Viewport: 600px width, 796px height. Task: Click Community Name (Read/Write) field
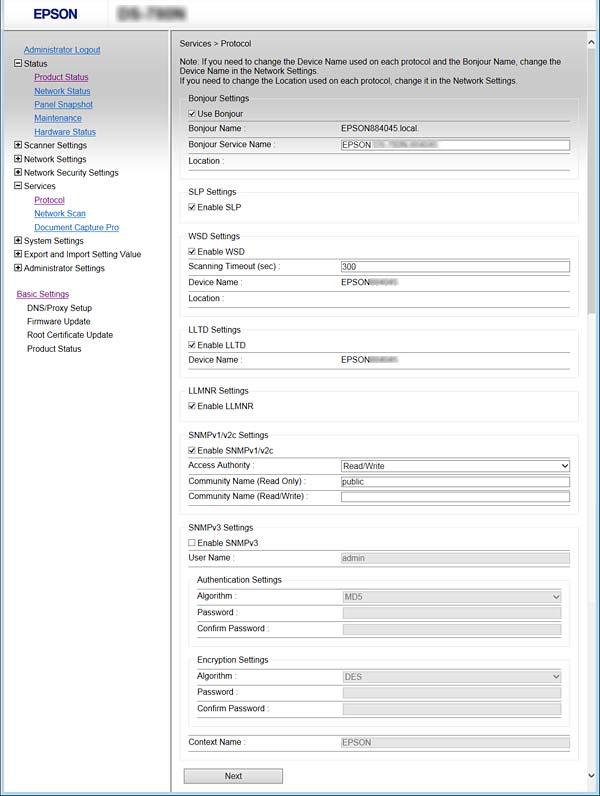point(455,496)
